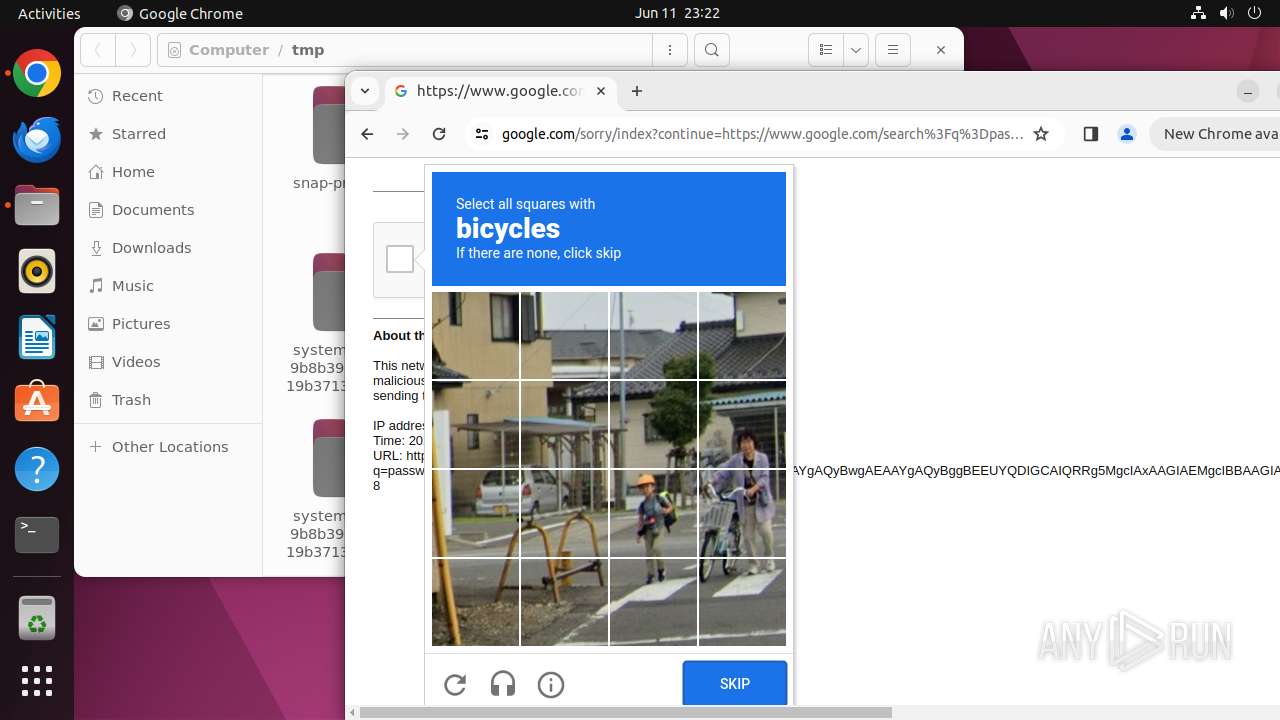Open Chrome tab search chevron
Viewport: 1280px width, 720px height.
coord(365,91)
